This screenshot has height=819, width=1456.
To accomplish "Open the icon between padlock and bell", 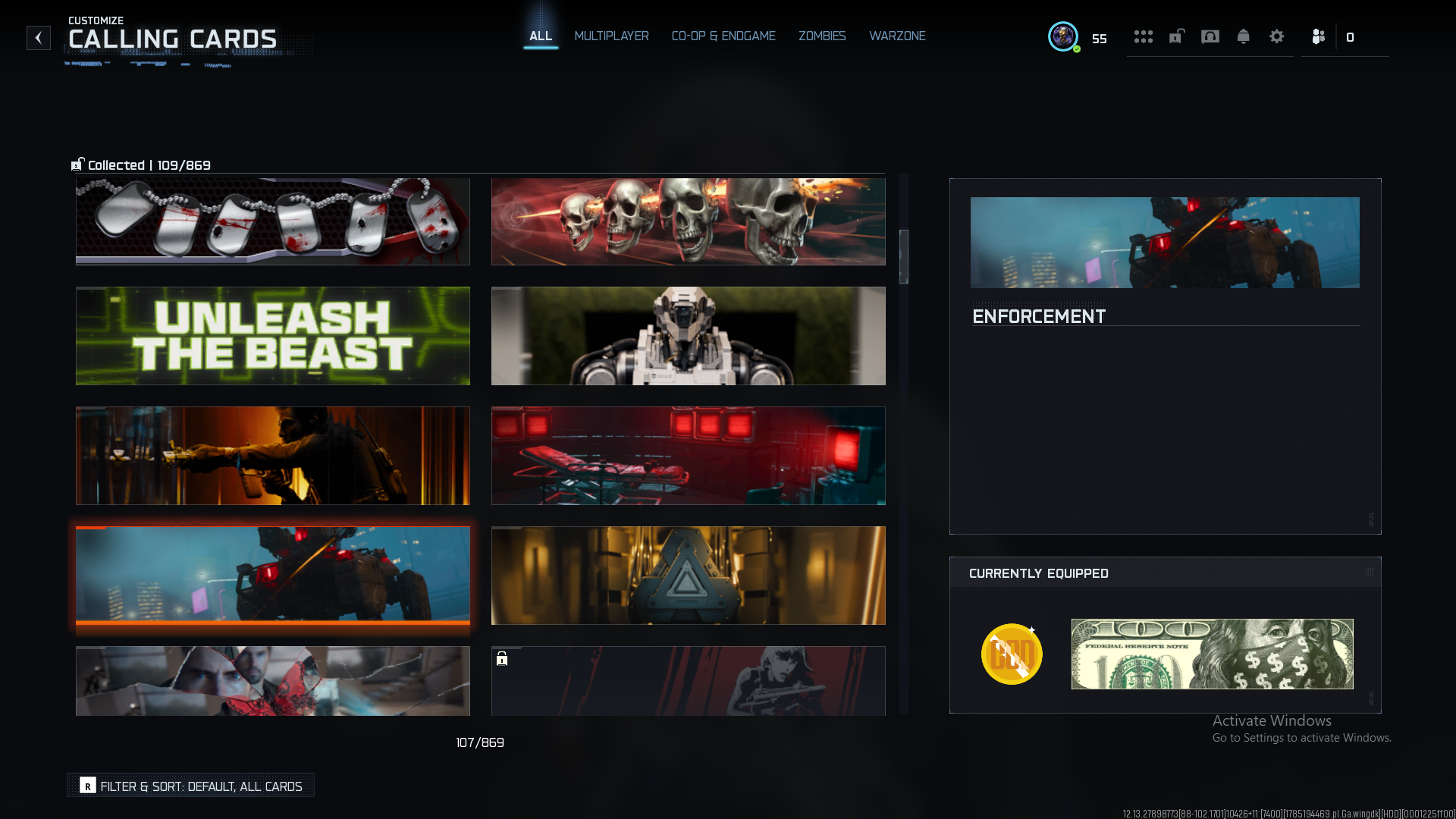I will (x=1210, y=36).
